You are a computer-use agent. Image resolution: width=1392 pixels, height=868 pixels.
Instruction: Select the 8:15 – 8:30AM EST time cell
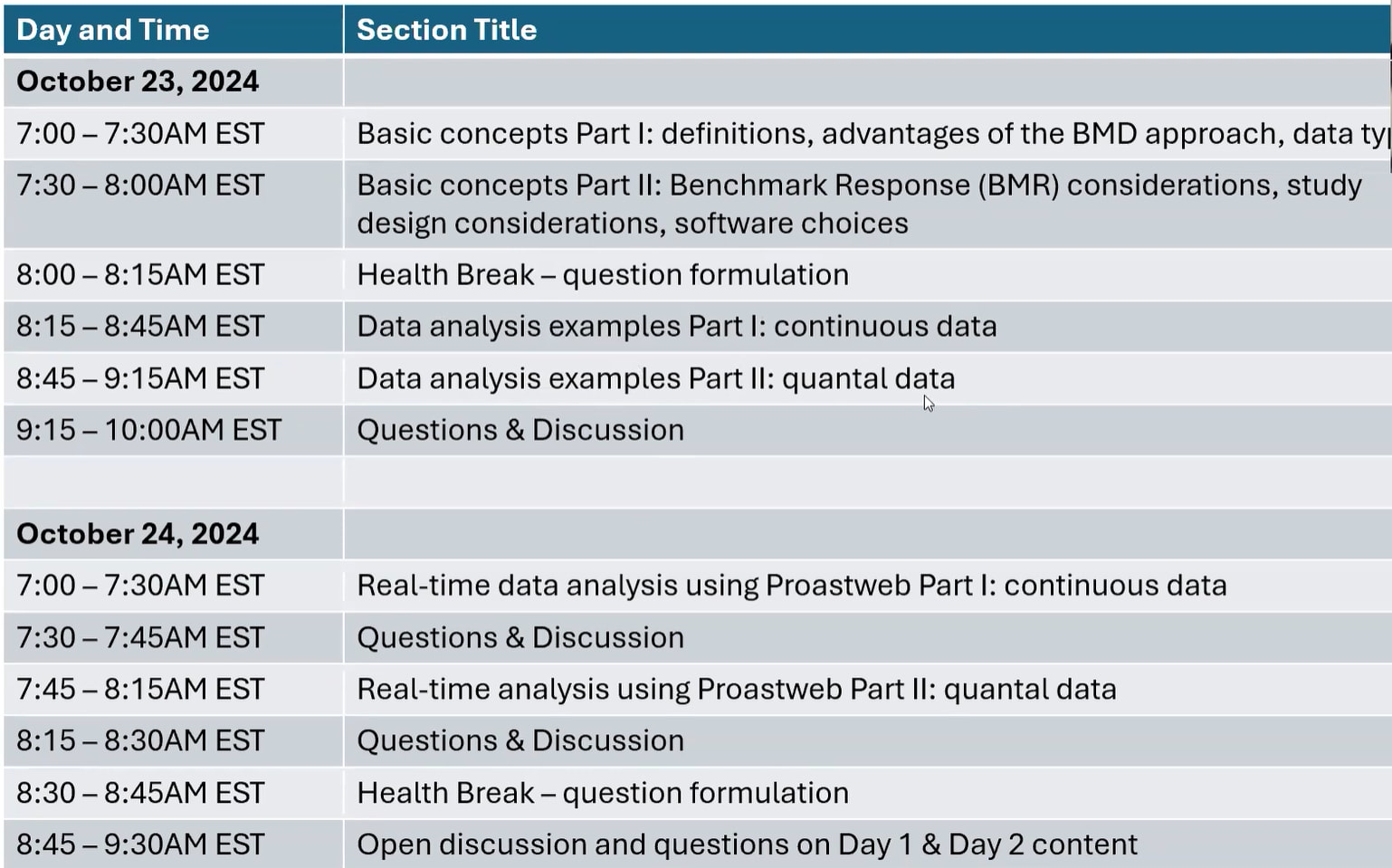(x=140, y=741)
